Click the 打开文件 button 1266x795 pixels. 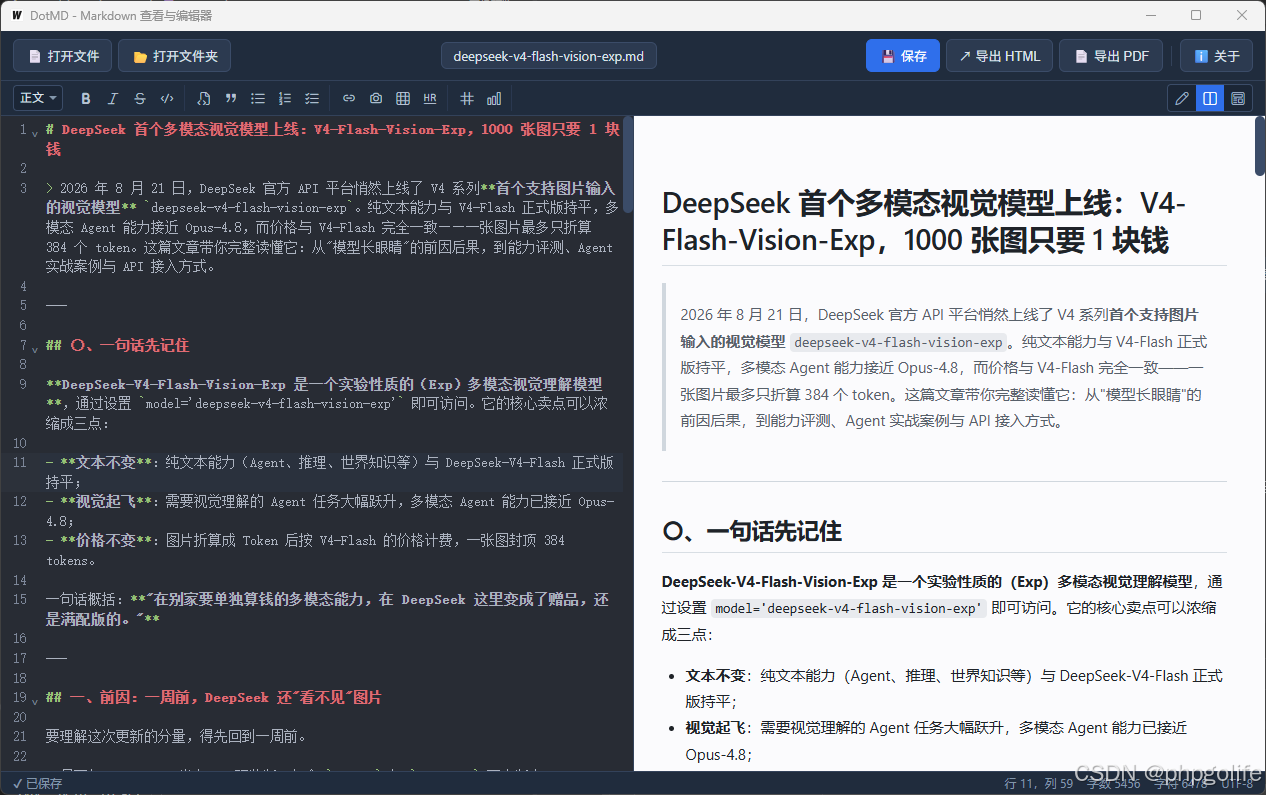click(x=63, y=56)
